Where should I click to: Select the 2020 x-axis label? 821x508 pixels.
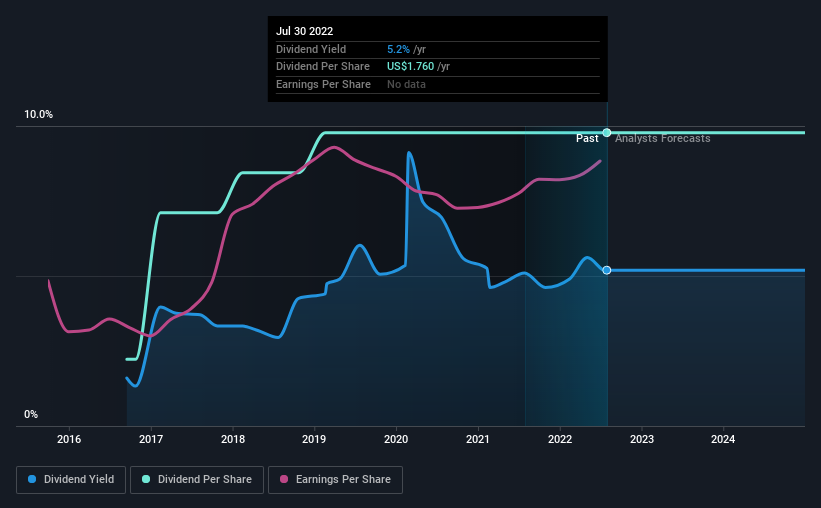tap(396, 439)
